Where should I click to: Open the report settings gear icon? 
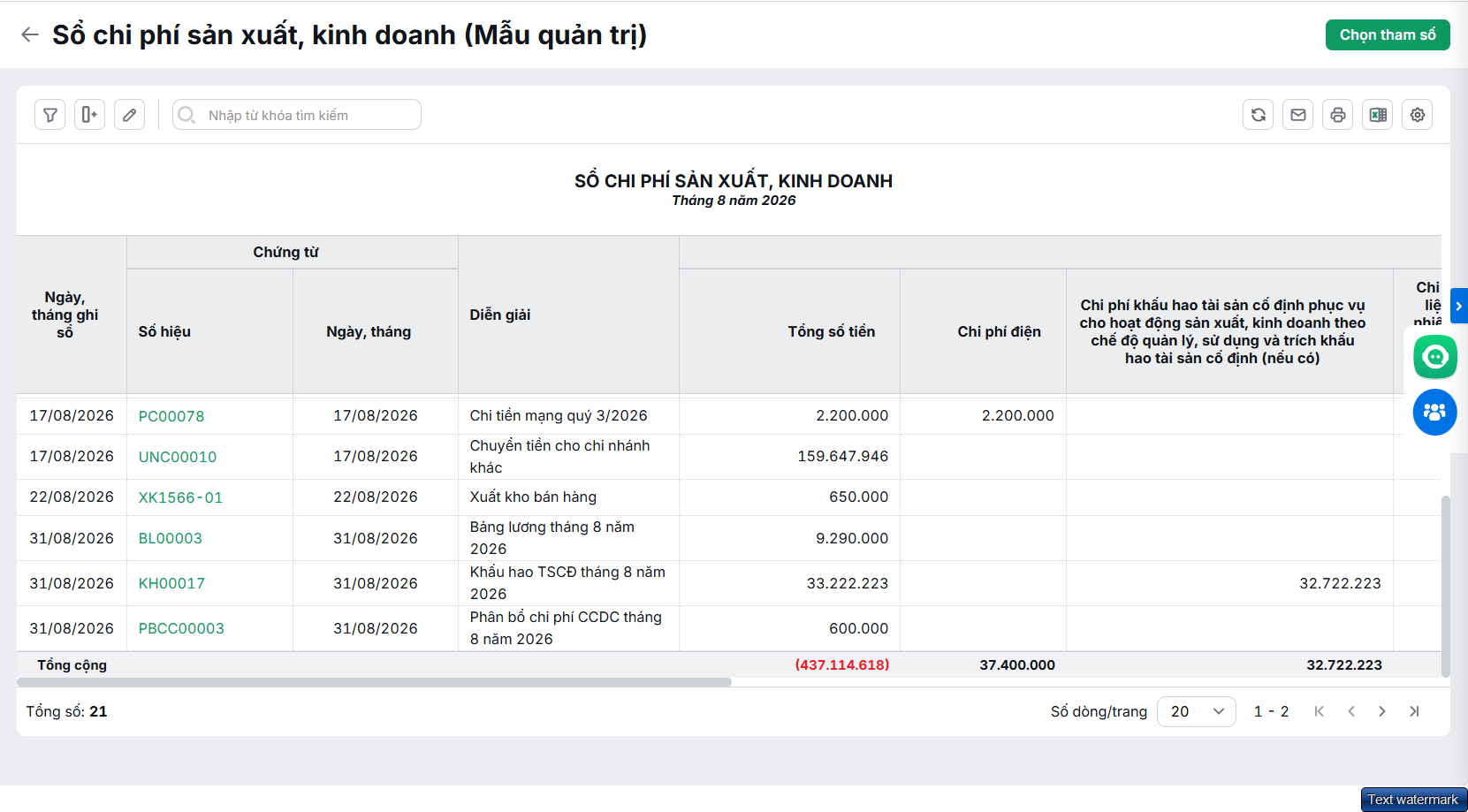coord(1418,115)
